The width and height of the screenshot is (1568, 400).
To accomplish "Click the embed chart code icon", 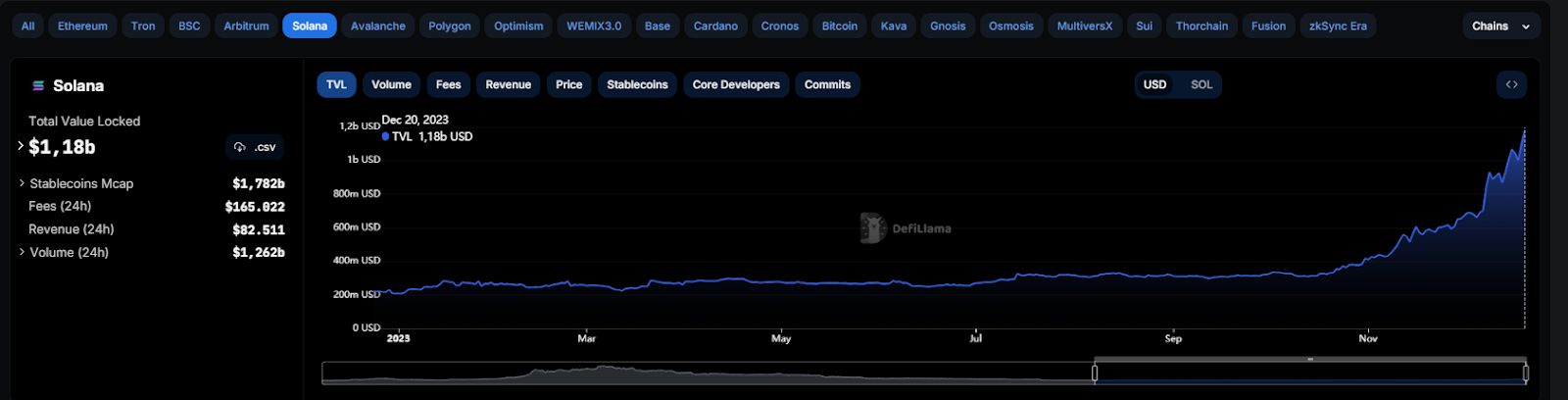I will click(x=1511, y=84).
